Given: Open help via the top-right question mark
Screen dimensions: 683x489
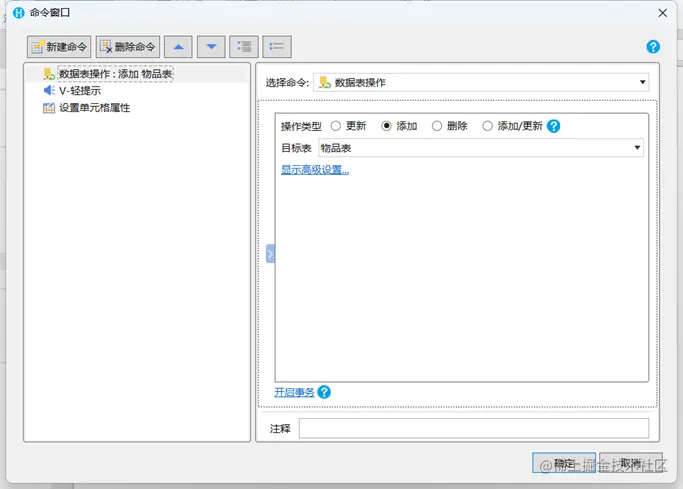Looking at the screenshot, I should pyautogui.click(x=653, y=47).
